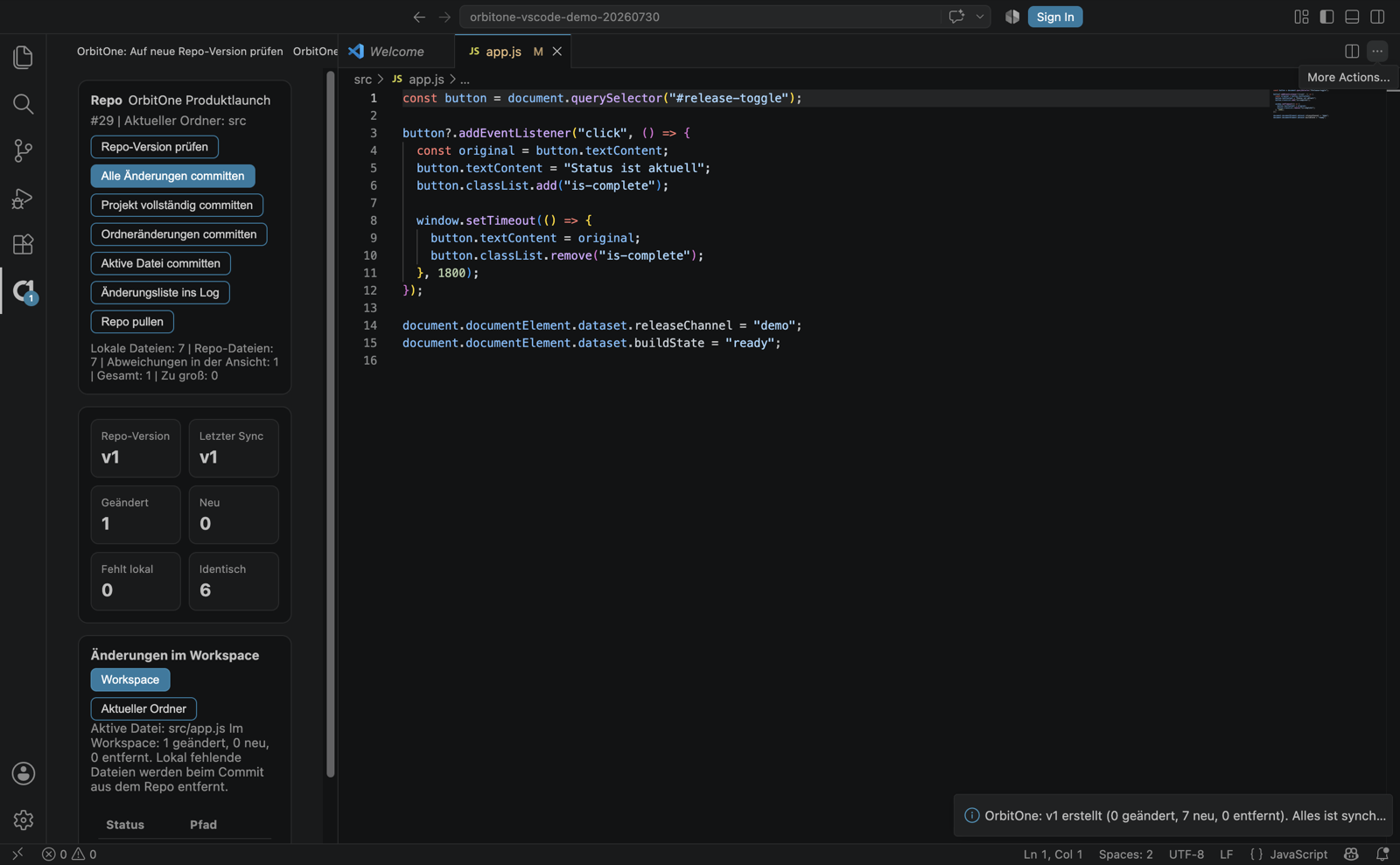Click the Repo-Version v1 card
Image resolution: width=1400 pixels, height=865 pixels.
pyautogui.click(x=136, y=448)
